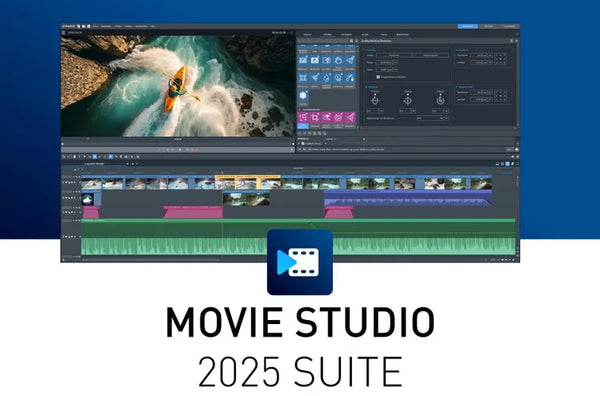
Task: Choose the blue droplet tile in lower row
Action: [326, 78]
